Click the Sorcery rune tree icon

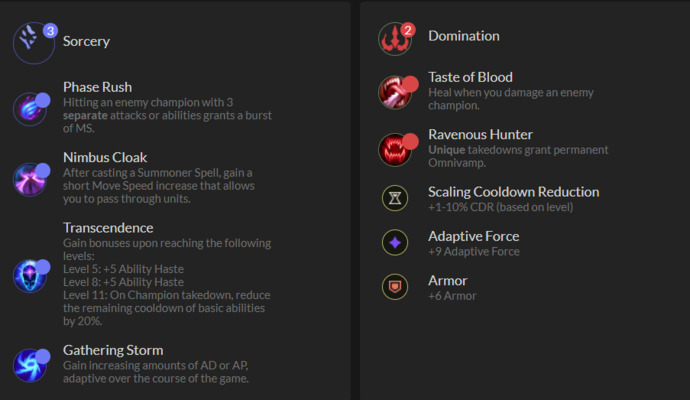(34, 43)
